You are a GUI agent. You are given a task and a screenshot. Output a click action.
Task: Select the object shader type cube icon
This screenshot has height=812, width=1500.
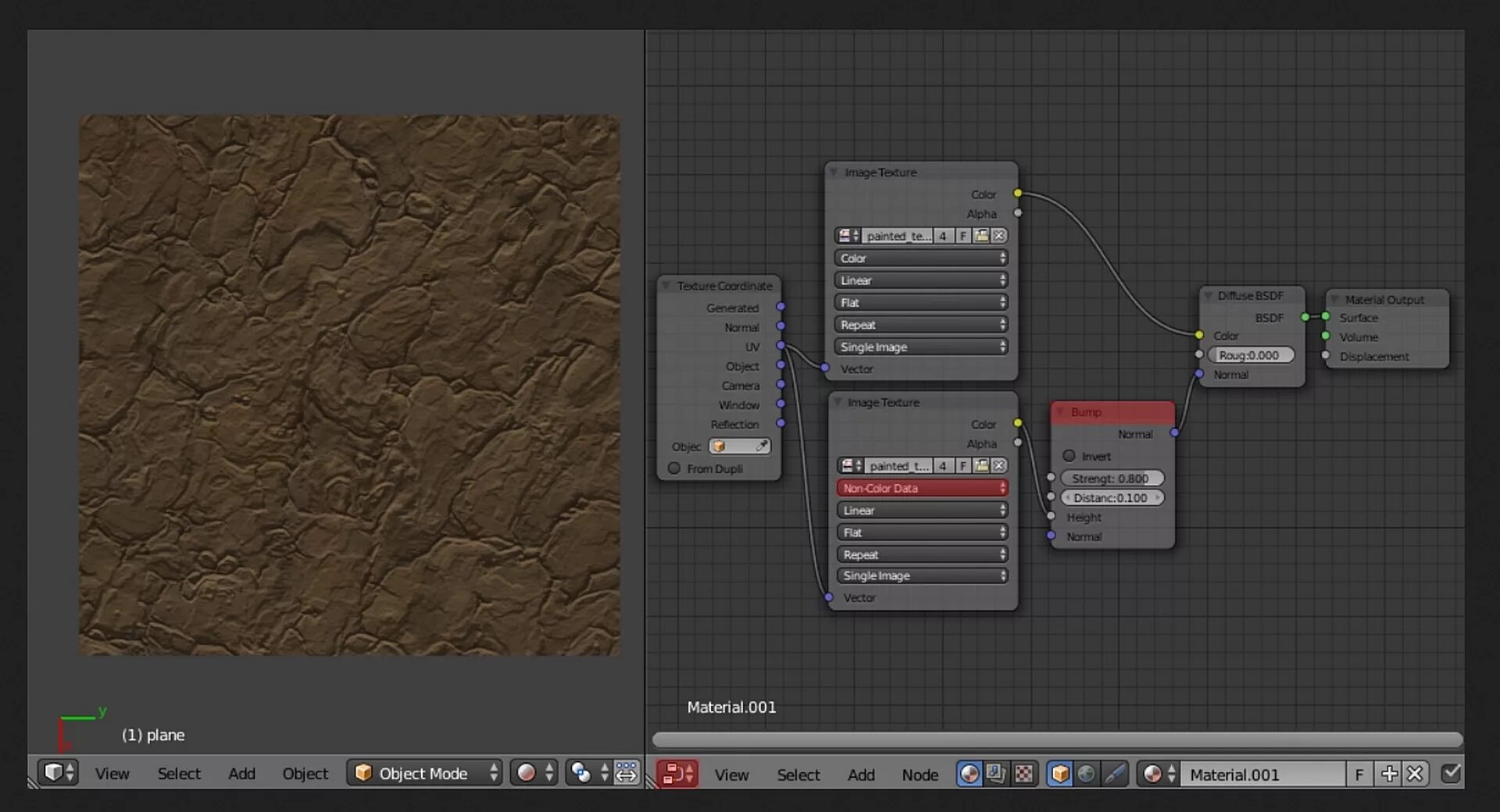(x=1059, y=774)
